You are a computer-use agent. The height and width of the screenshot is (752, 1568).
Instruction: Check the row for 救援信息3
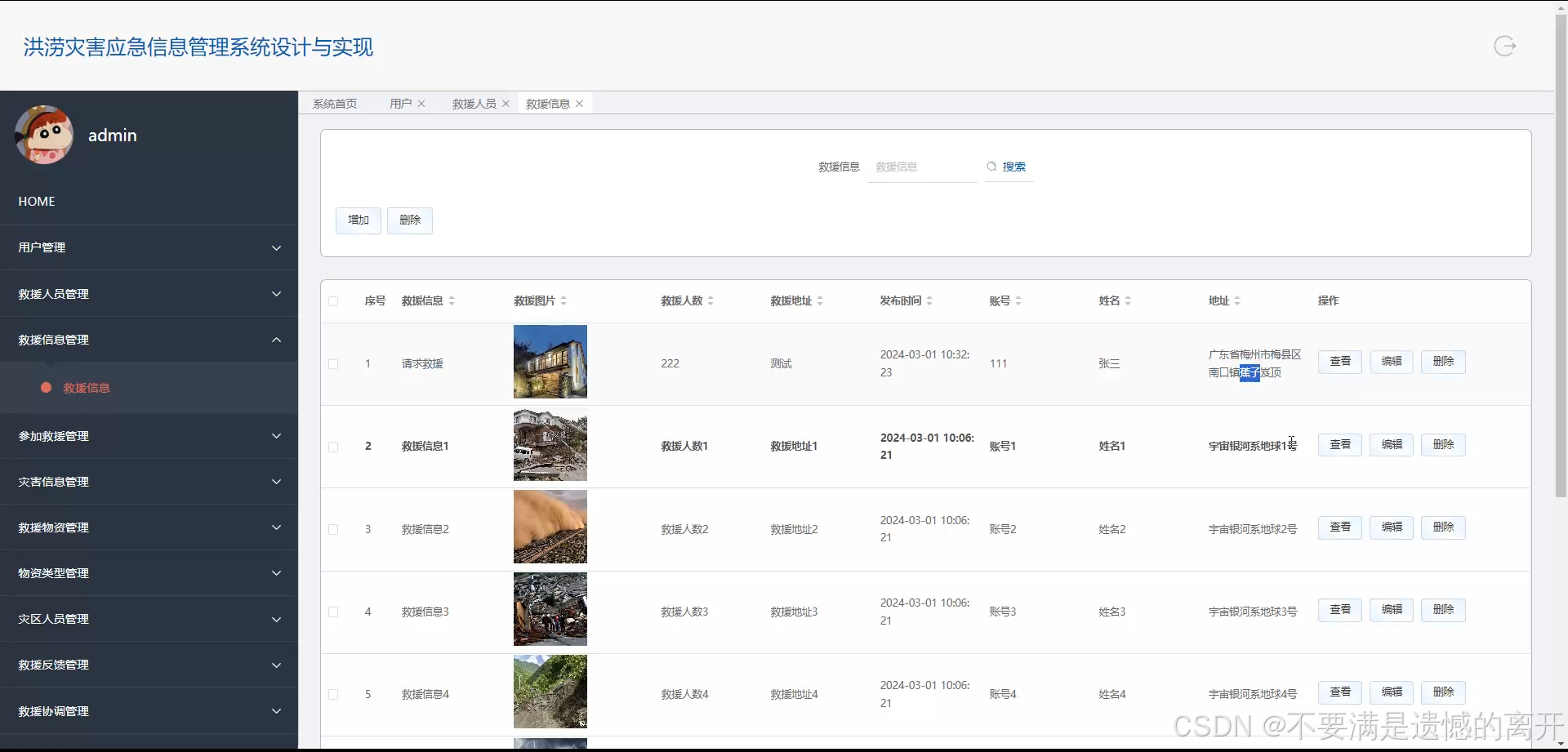[333, 612]
